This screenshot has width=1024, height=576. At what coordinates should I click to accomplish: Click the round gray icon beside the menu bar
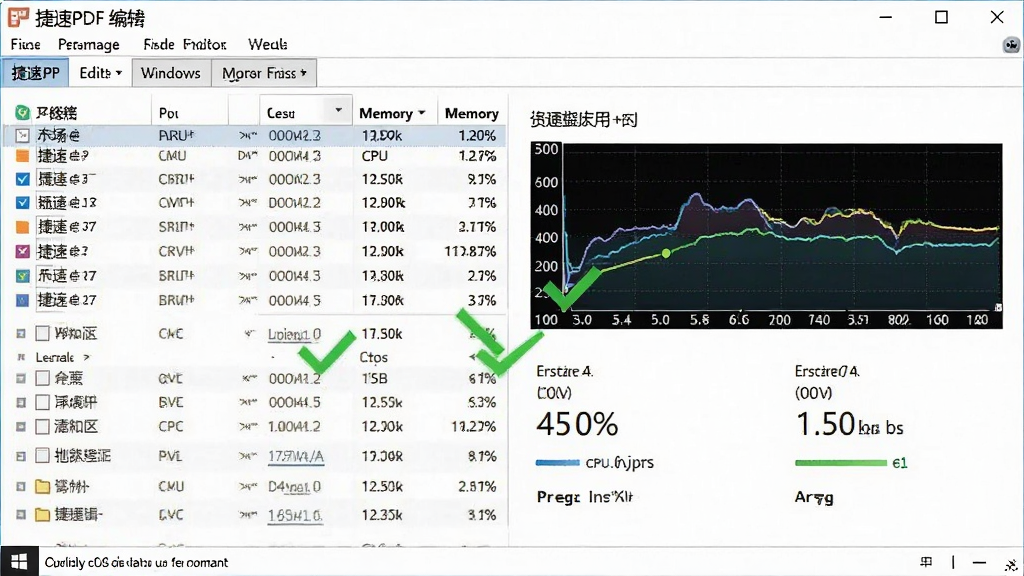coord(1011,44)
